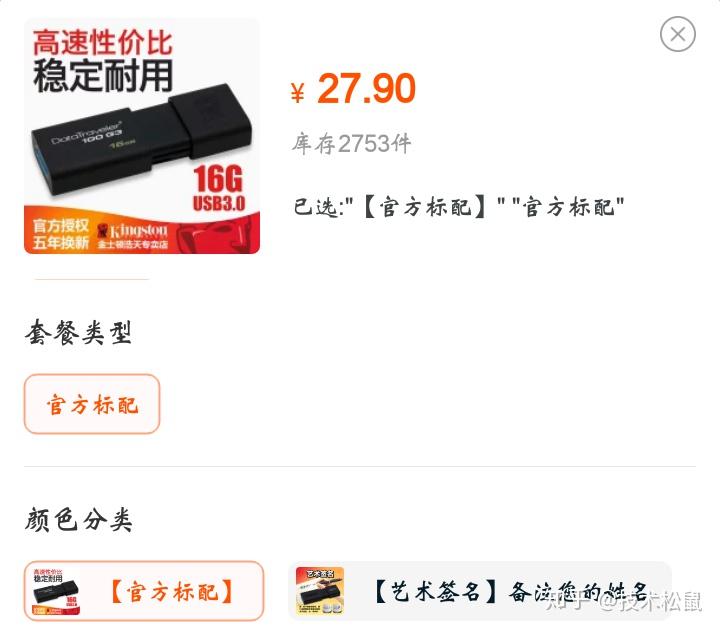Click the 27.90 price value

(x=366, y=88)
